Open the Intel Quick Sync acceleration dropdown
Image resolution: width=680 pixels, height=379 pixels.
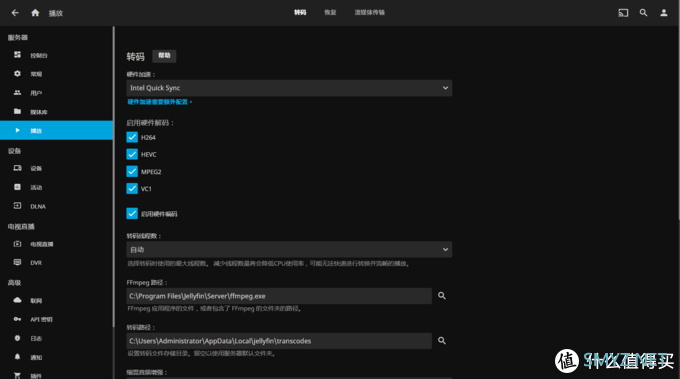pyautogui.click(x=289, y=88)
